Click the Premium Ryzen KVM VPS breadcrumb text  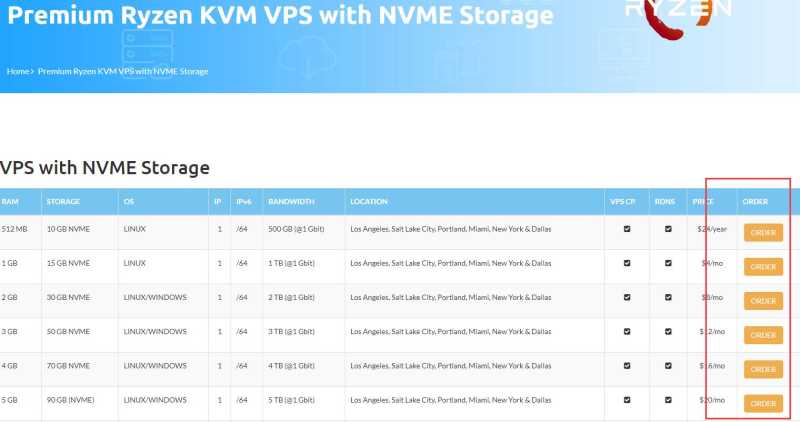123,72
